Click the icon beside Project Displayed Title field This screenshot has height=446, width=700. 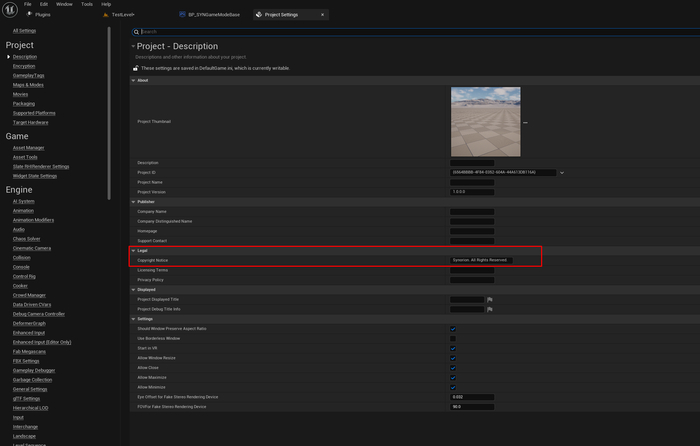[490, 299]
